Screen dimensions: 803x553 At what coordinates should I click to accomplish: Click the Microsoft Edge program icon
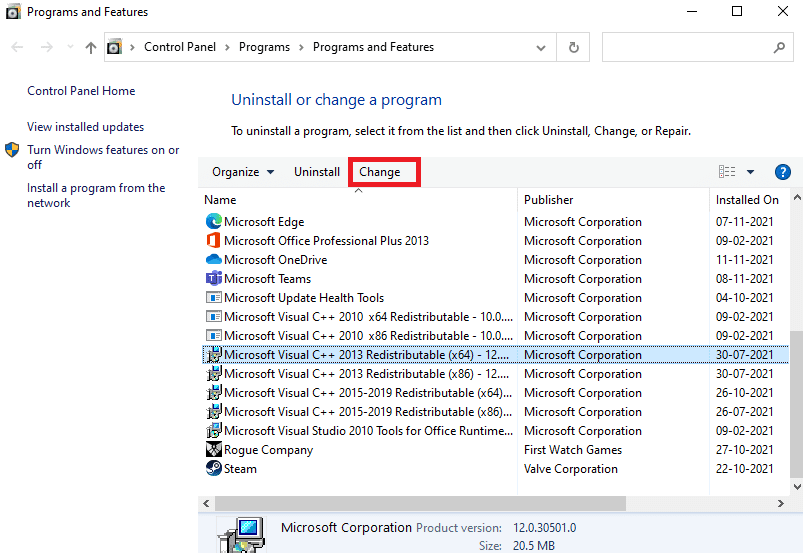pyautogui.click(x=214, y=221)
